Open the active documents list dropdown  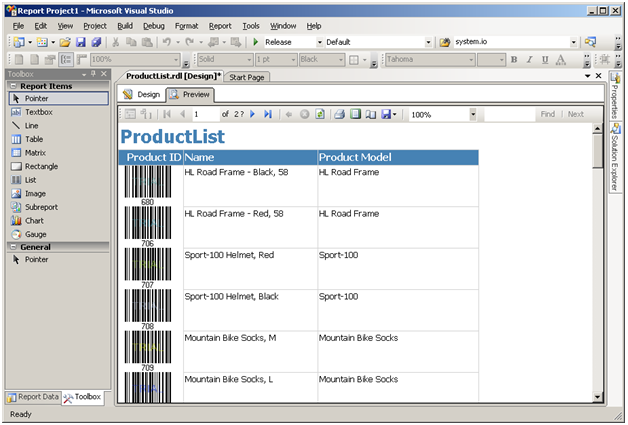(587, 76)
